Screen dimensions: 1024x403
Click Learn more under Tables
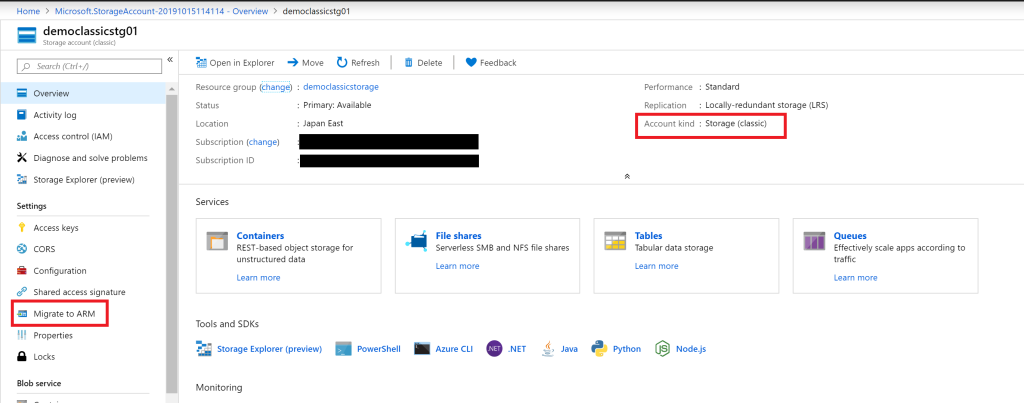point(656,266)
